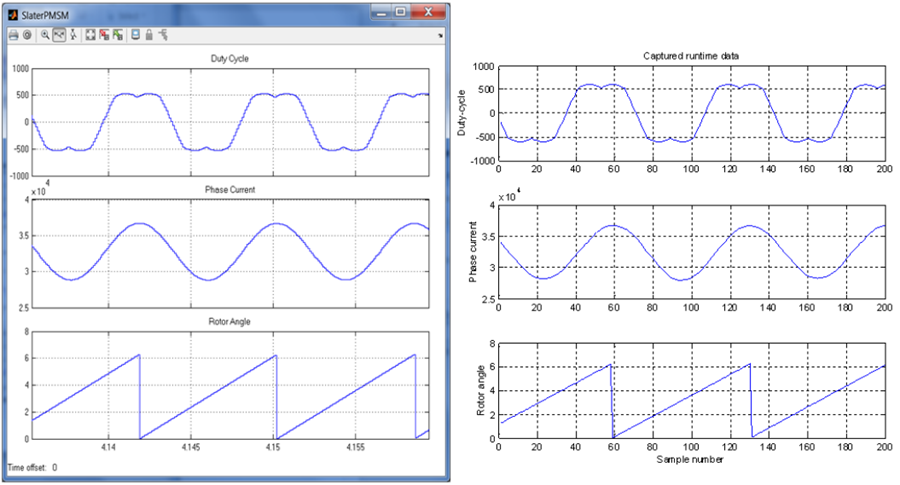Maximize the SlaterPMSM window
Screen dimensions: 900x485
(x=399, y=13)
